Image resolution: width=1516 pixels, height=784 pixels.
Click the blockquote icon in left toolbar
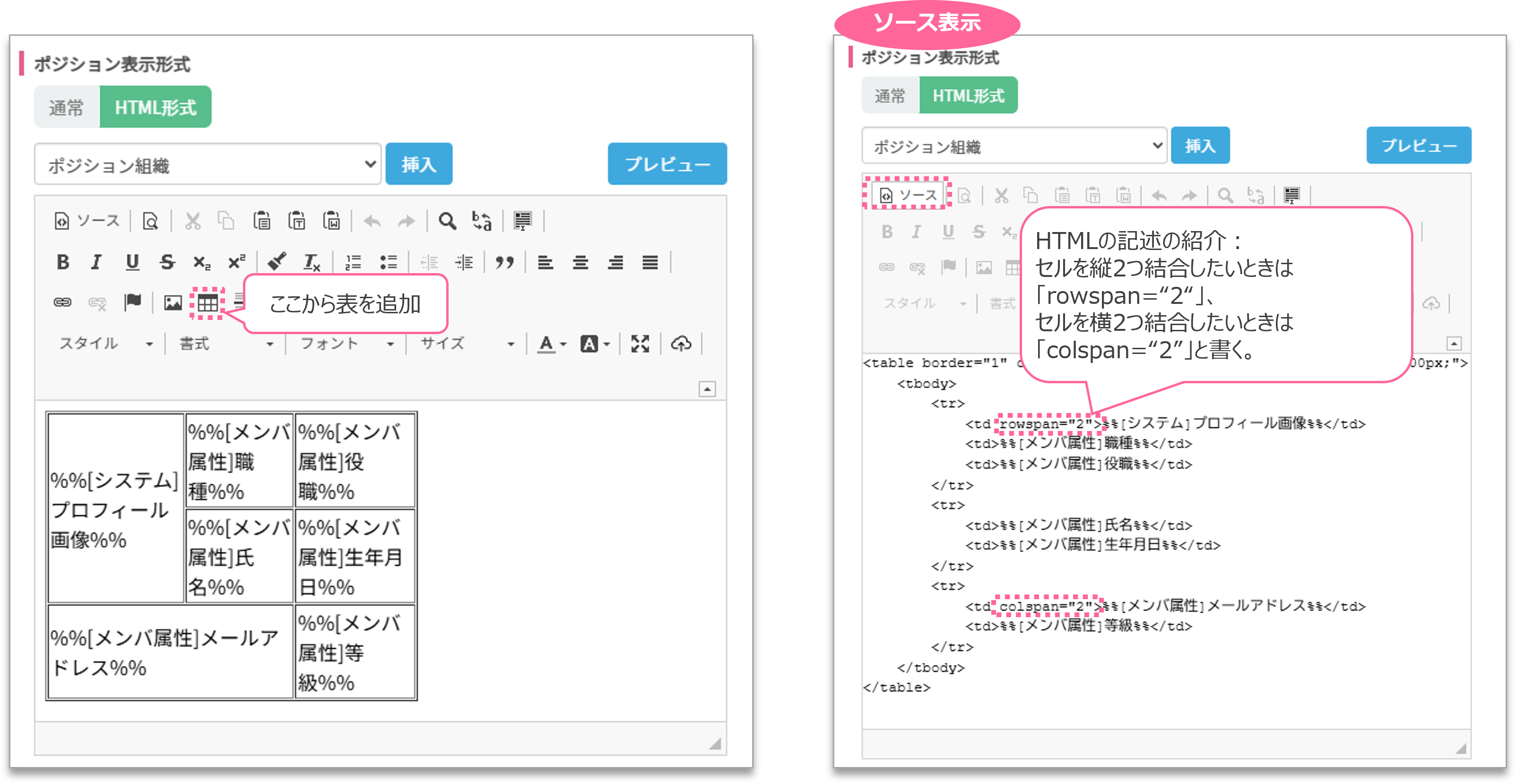[x=504, y=262]
